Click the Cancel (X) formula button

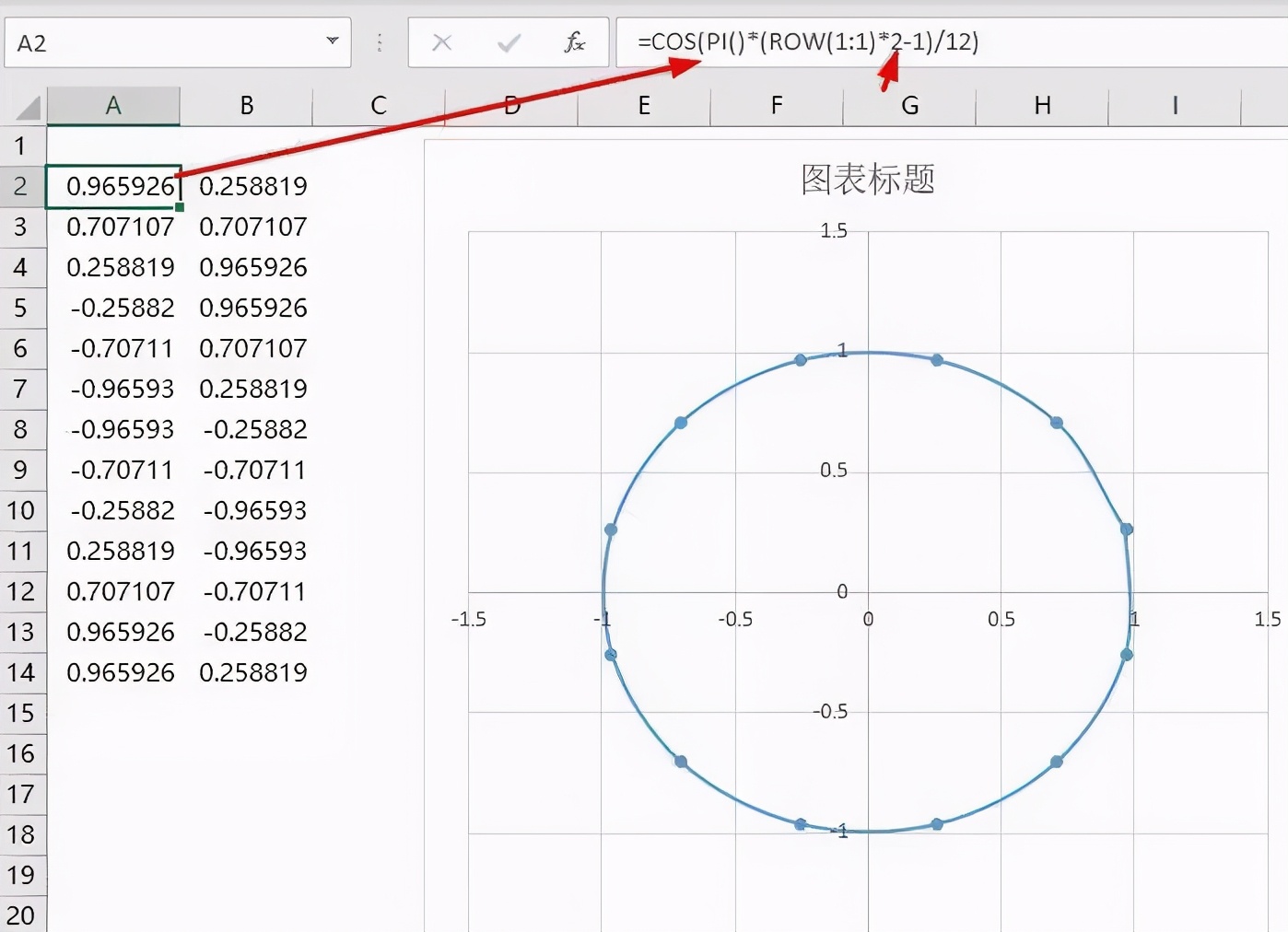[442, 42]
